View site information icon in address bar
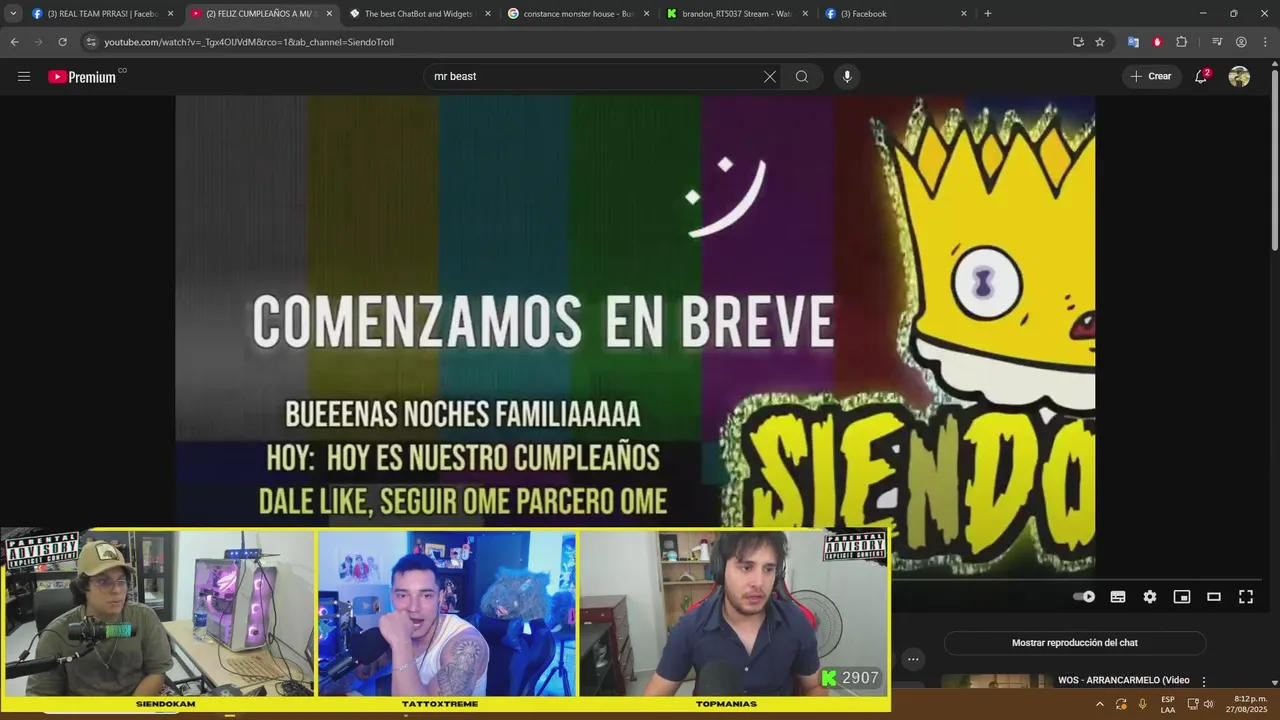The height and width of the screenshot is (720, 1280). point(91,42)
